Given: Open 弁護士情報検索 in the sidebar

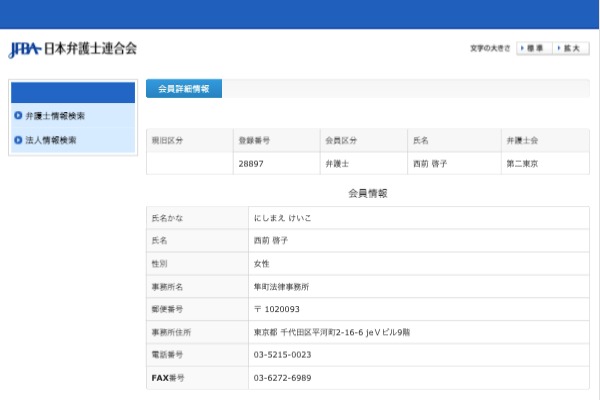Looking at the screenshot, I should pyautogui.click(x=55, y=116).
